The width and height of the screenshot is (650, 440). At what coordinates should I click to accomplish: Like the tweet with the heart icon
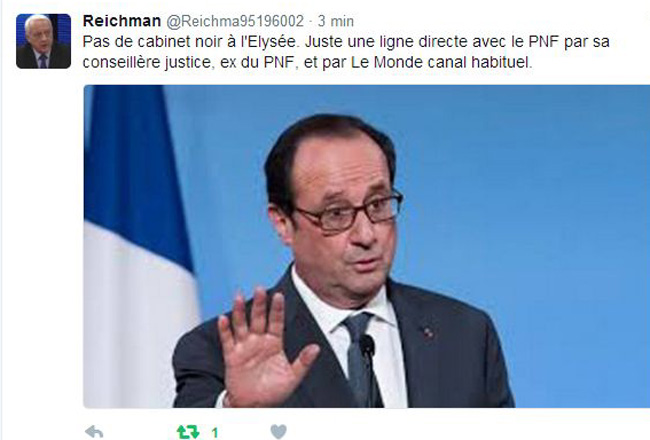(x=278, y=432)
